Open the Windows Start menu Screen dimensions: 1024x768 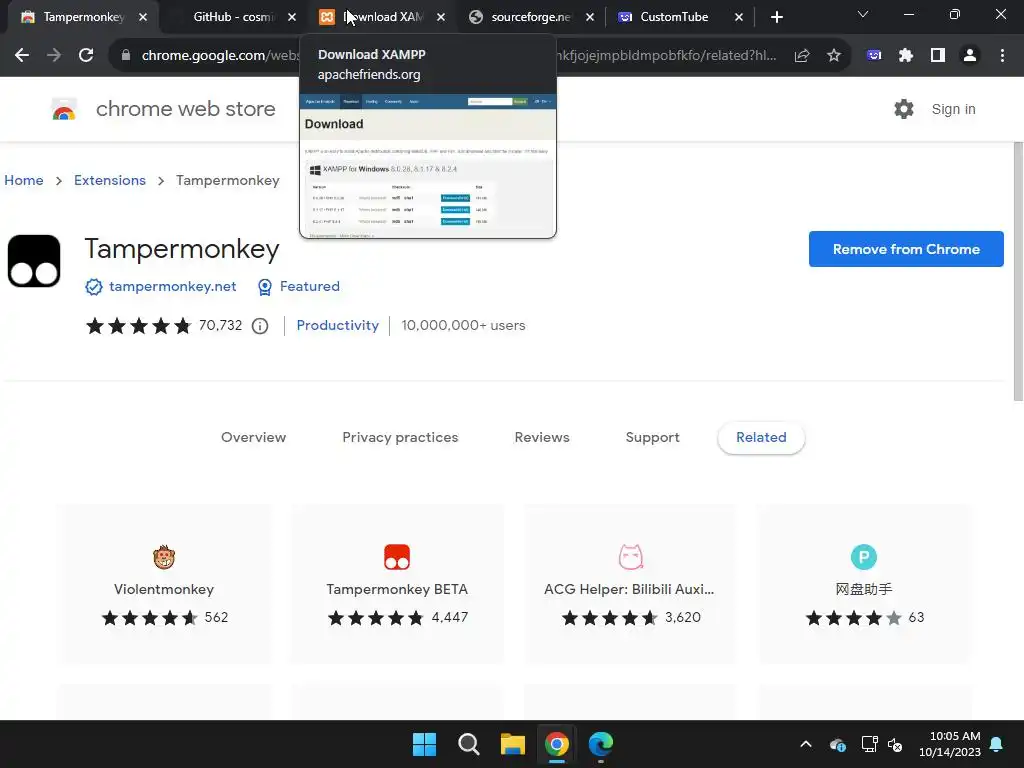click(424, 744)
